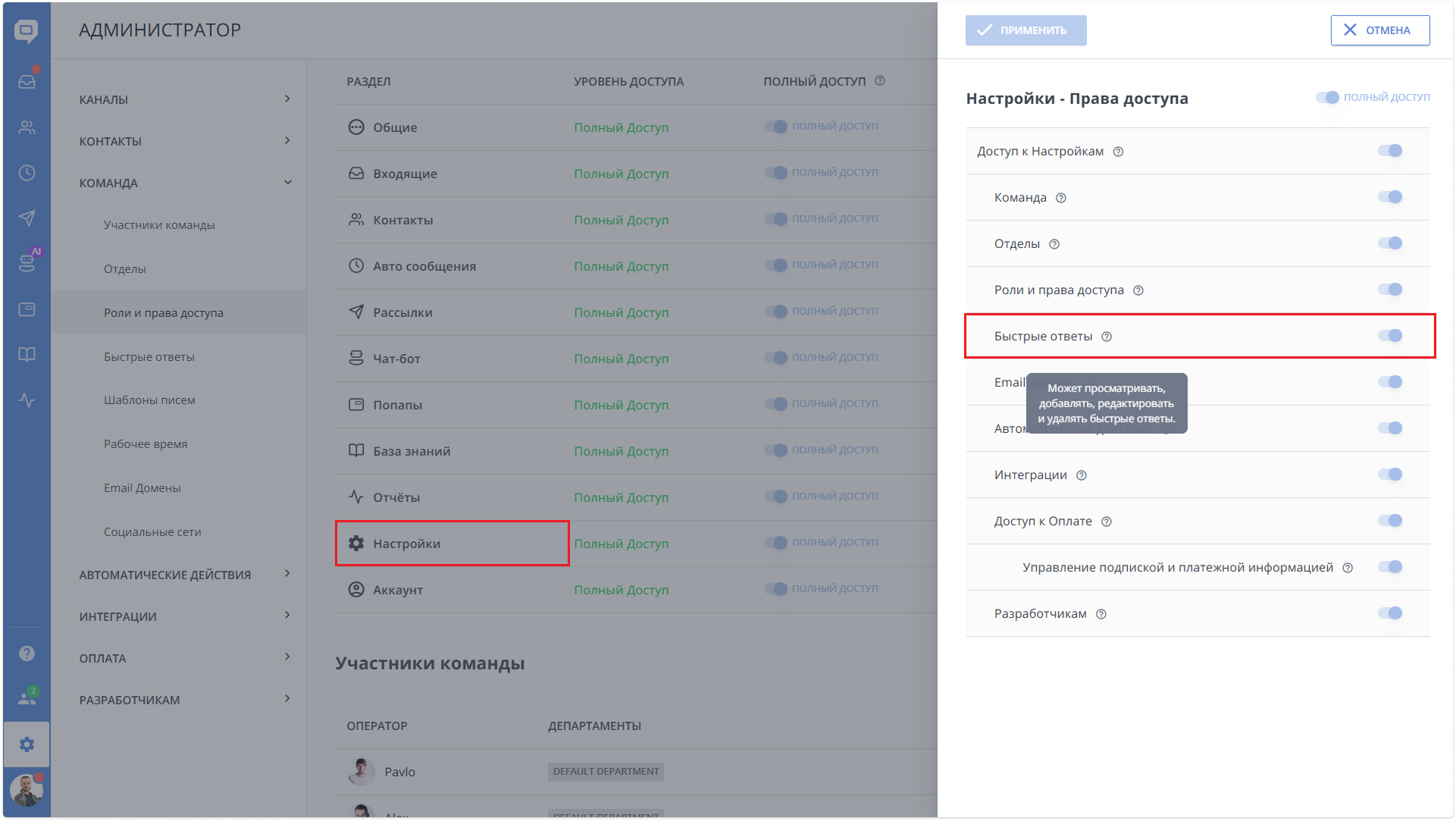1456x821 pixels.
Task: Open the AI chatbot sidebar icon
Action: tap(27, 263)
